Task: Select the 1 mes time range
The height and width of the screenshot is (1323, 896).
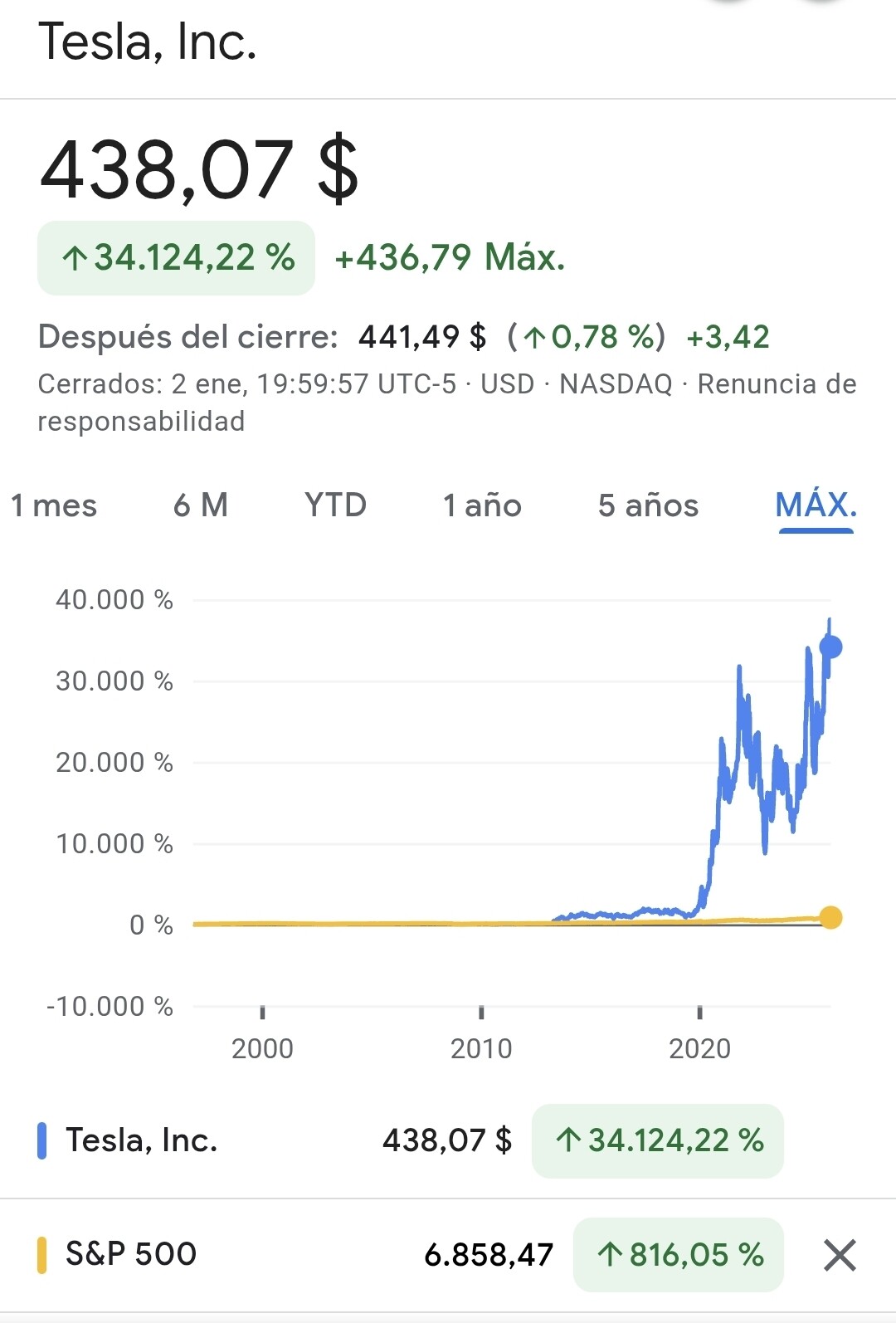Action: click(x=54, y=505)
